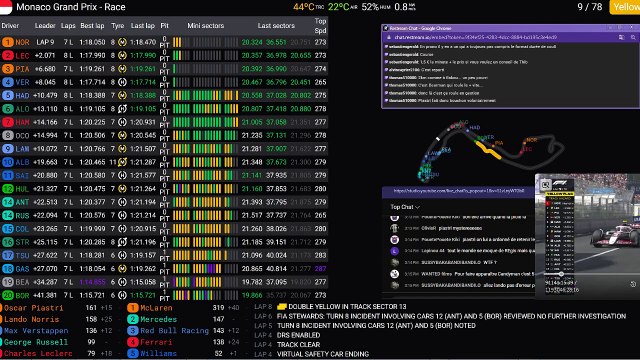Click the tyre compound icon in GAS row
Screen dimensions: 640x360
[x=122, y=269]
